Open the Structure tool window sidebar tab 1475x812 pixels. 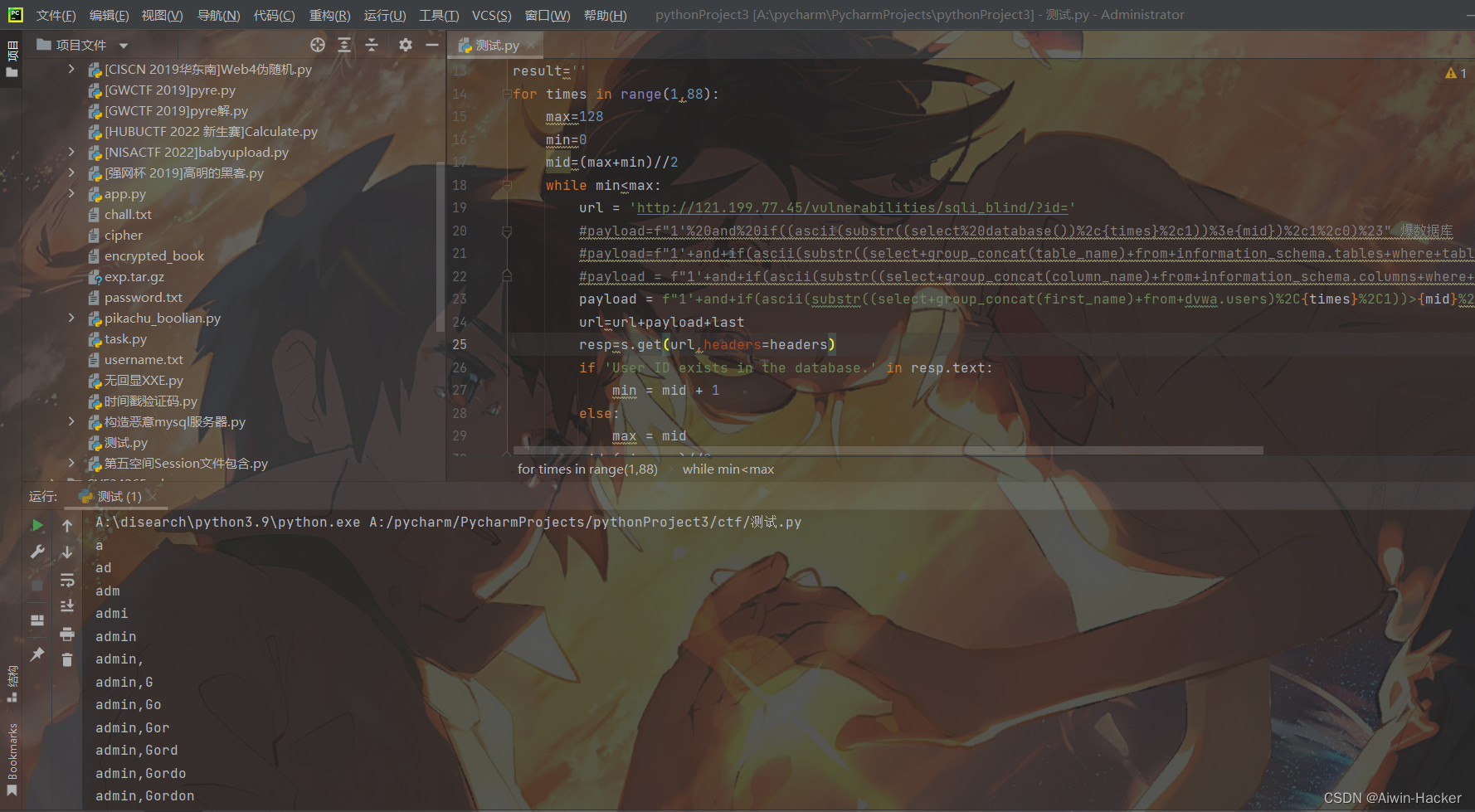tap(12, 683)
